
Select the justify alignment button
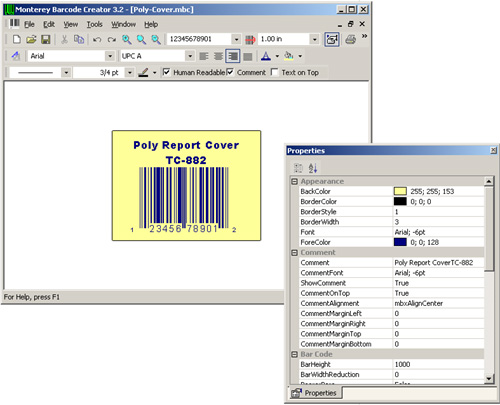pyautogui.click(x=248, y=56)
